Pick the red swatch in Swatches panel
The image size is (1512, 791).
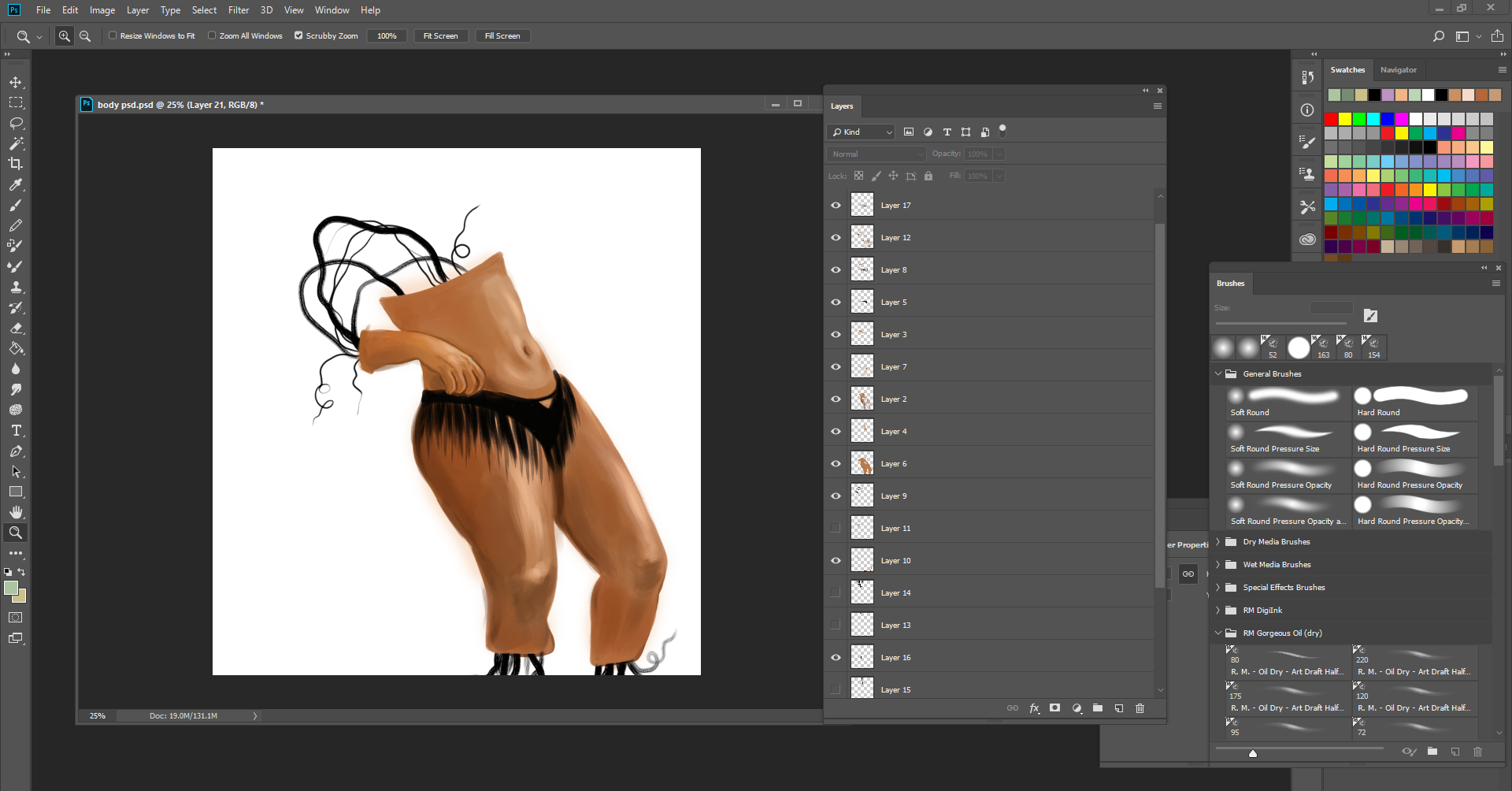tap(1331, 119)
